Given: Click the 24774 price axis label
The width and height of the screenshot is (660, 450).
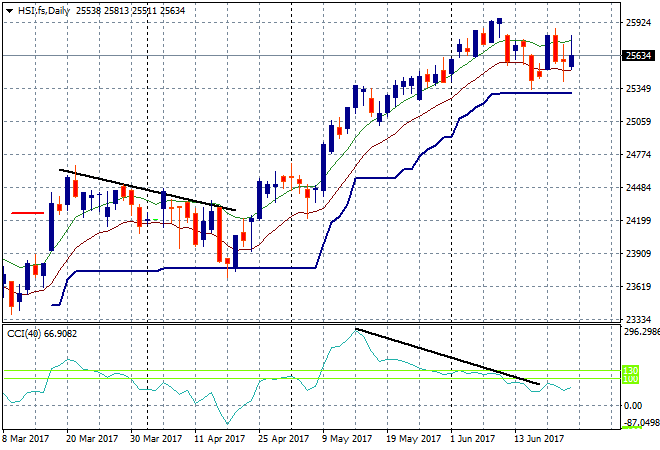Looking at the screenshot, I should click(638, 154).
